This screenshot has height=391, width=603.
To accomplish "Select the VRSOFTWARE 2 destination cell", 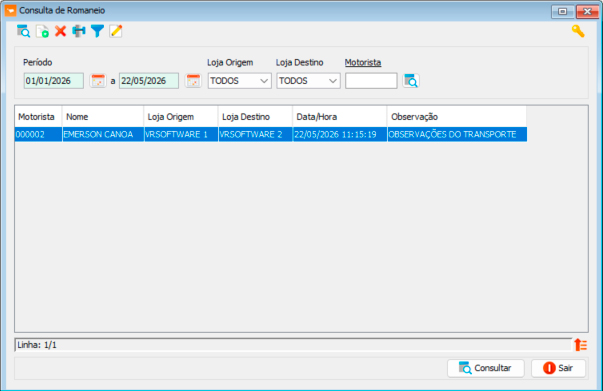I will (255, 135).
